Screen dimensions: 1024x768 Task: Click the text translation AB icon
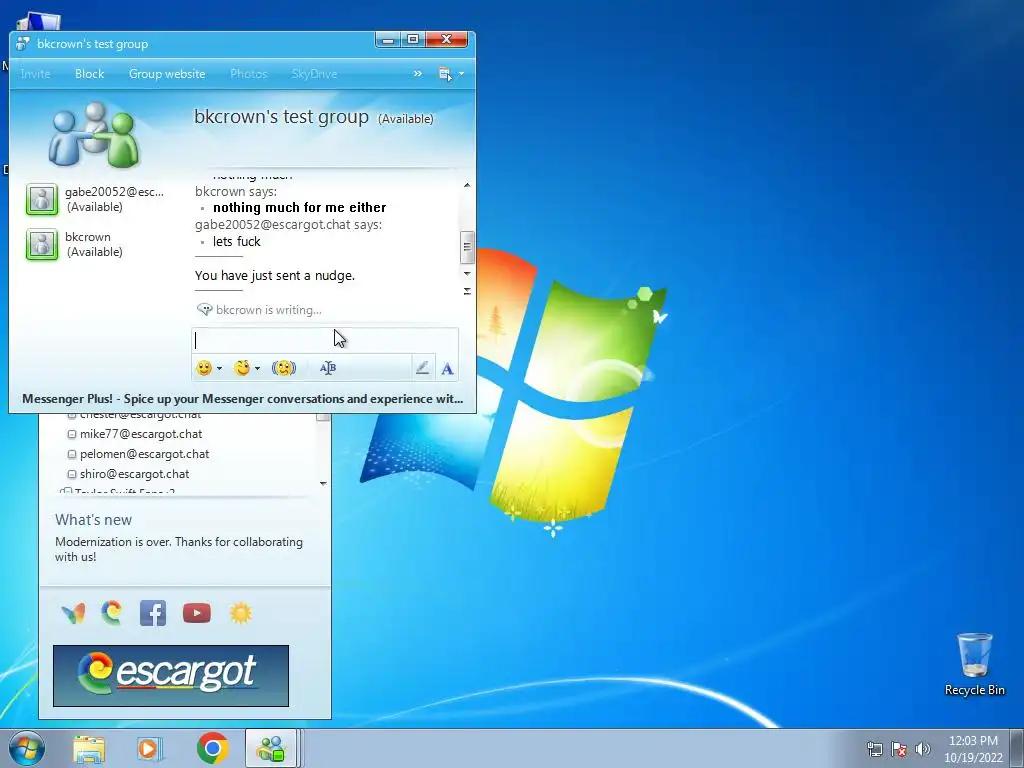tap(328, 368)
